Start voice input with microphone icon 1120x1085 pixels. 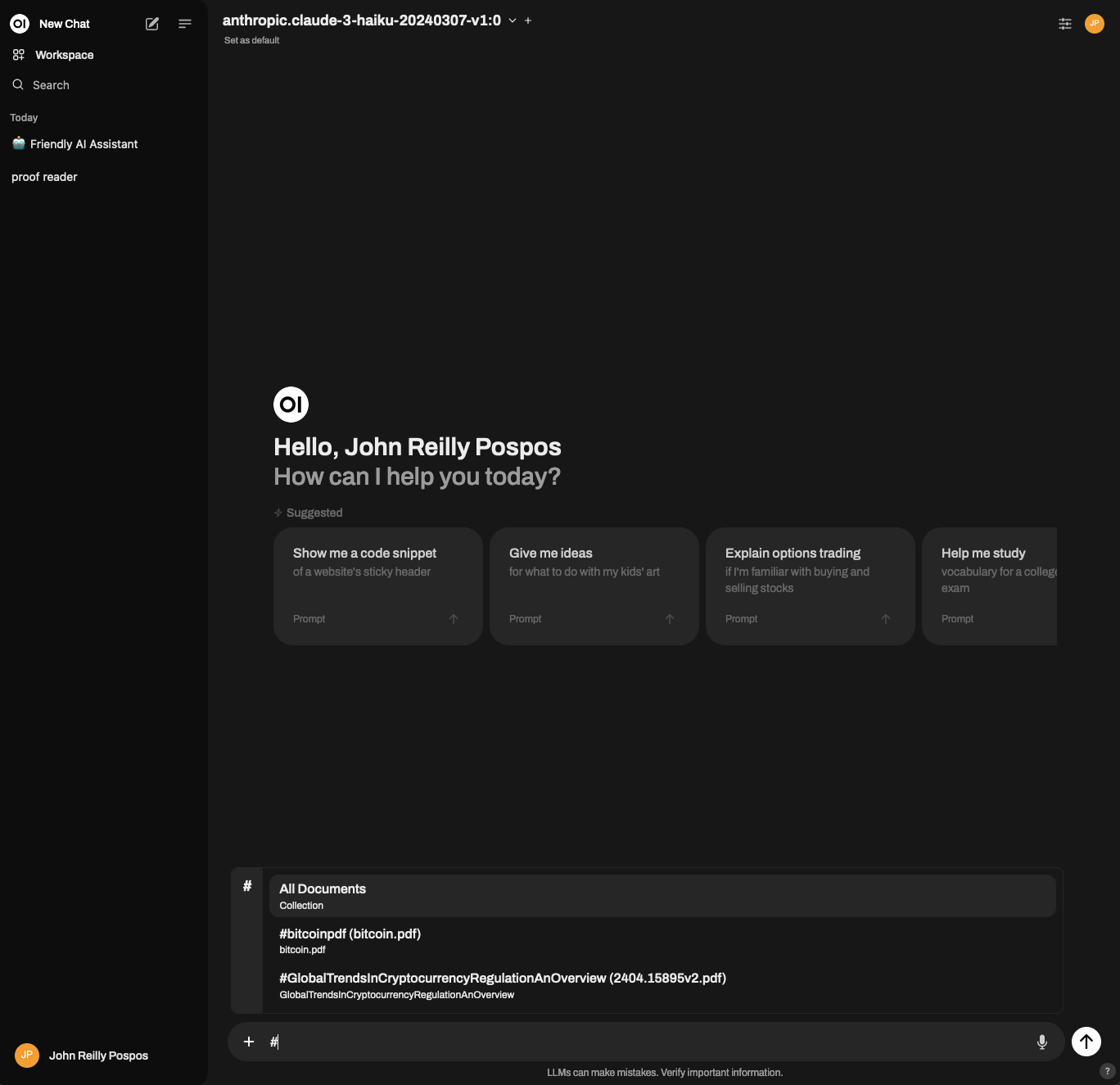pyautogui.click(x=1042, y=1042)
